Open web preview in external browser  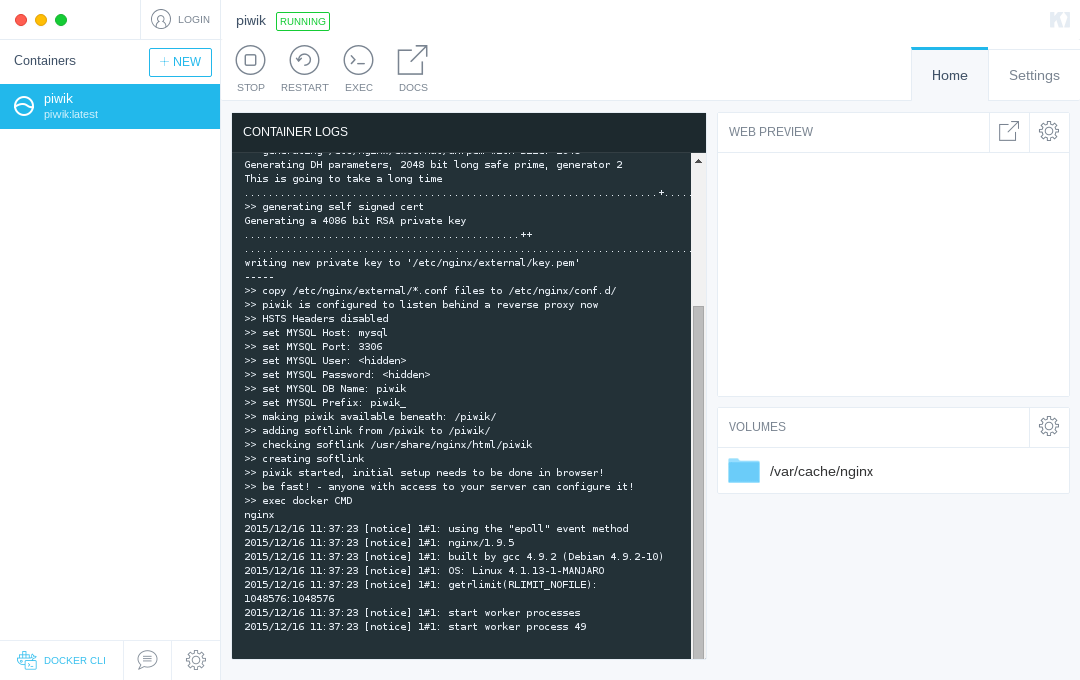coord(1009,132)
